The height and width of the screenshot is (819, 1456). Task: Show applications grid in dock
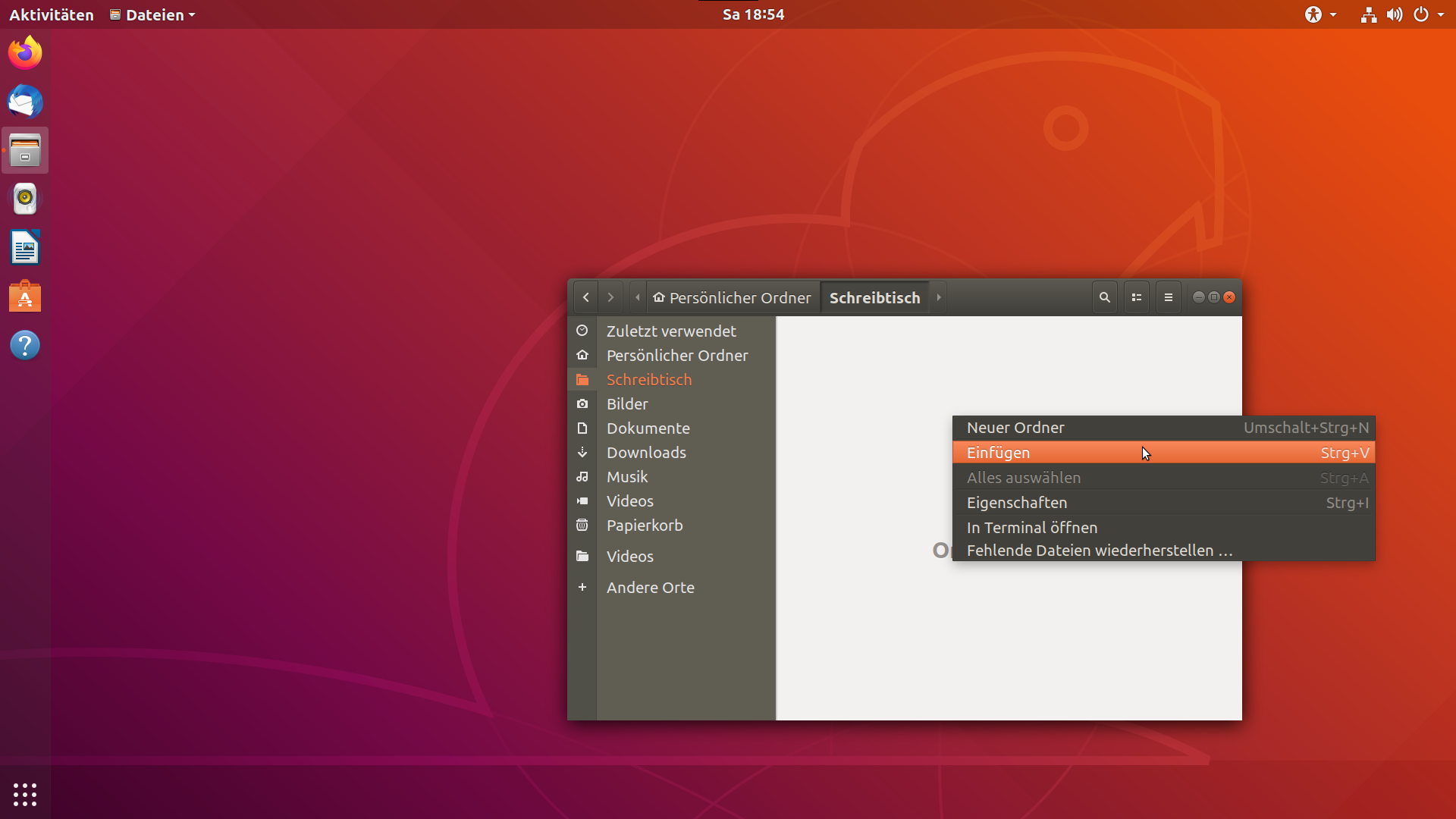[25, 794]
